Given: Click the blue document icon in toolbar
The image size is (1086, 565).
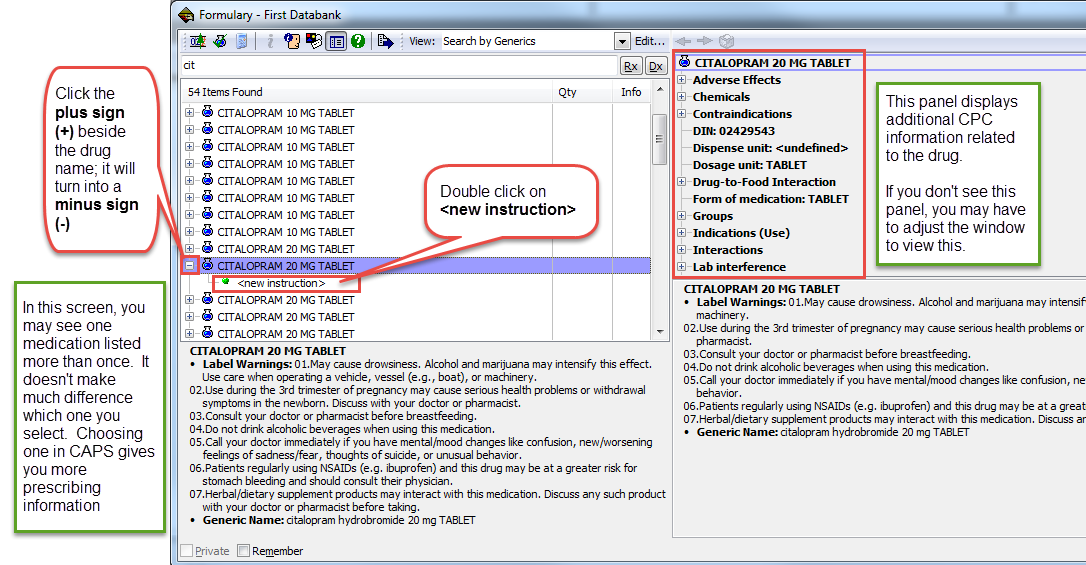Looking at the screenshot, I should coord(241,41).
